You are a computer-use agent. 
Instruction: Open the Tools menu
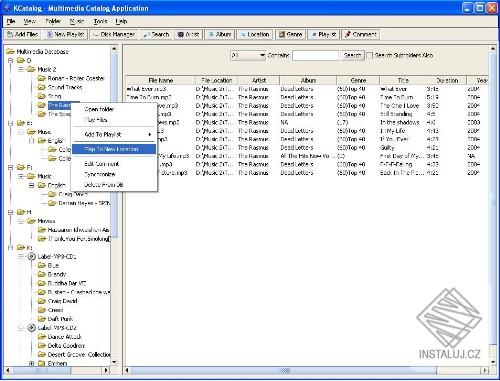pos(100,21)
